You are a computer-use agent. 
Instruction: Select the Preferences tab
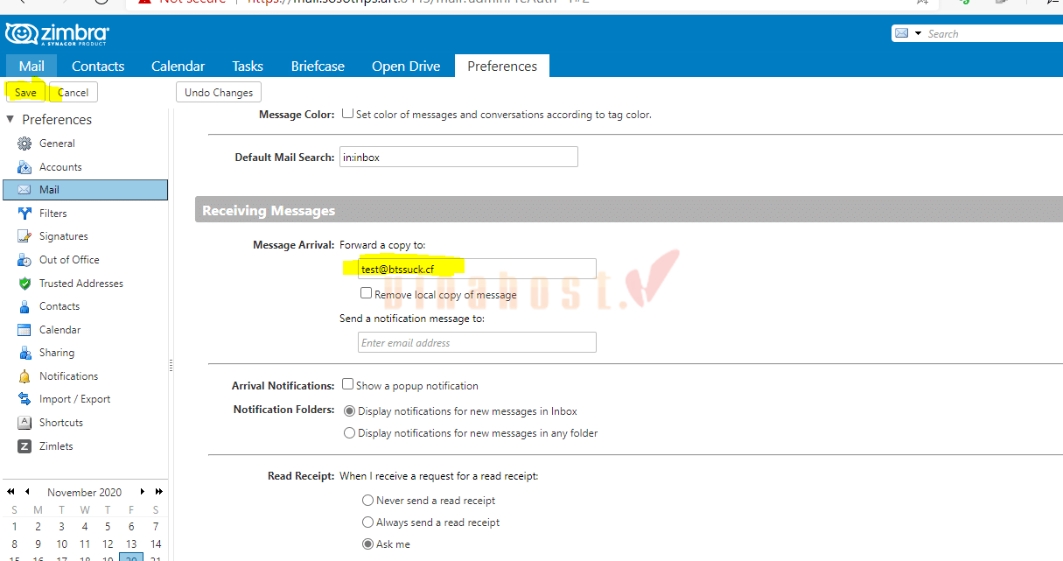click(502, 66)
